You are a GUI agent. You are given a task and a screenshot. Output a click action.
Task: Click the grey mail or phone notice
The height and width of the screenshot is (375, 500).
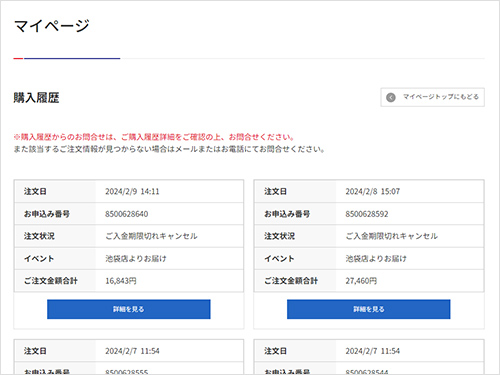point(169,149)
